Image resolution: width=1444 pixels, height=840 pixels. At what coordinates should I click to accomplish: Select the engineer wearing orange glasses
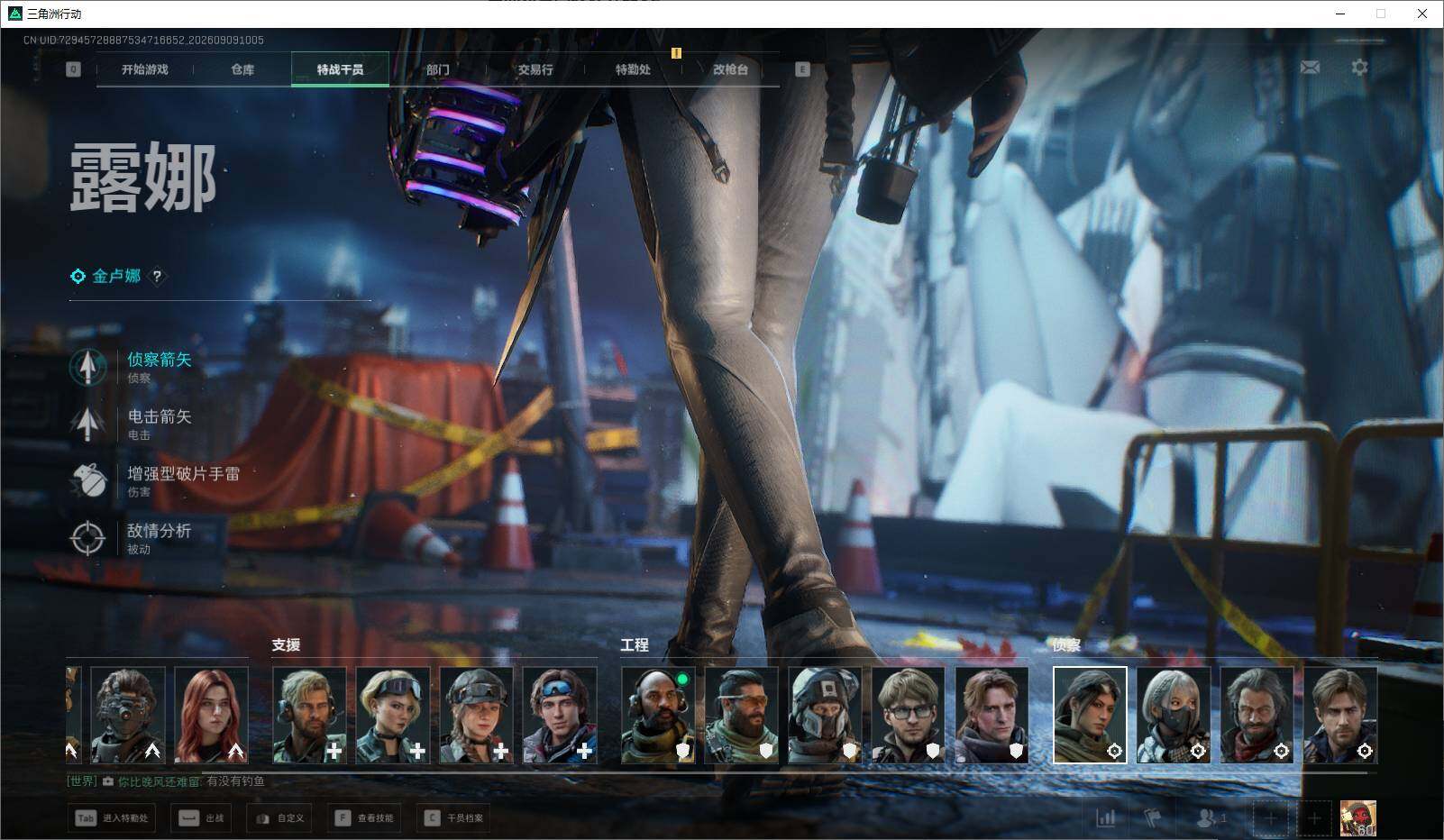click(x=742, y=715)
